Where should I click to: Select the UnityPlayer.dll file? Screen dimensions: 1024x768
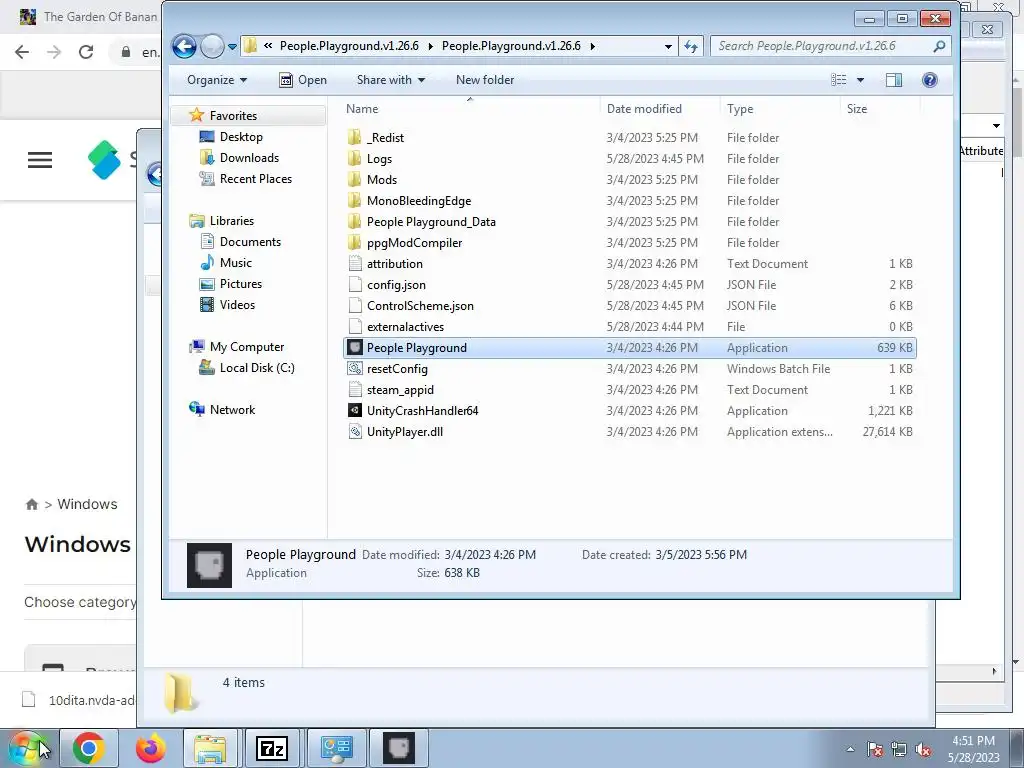tap(404, 432)
